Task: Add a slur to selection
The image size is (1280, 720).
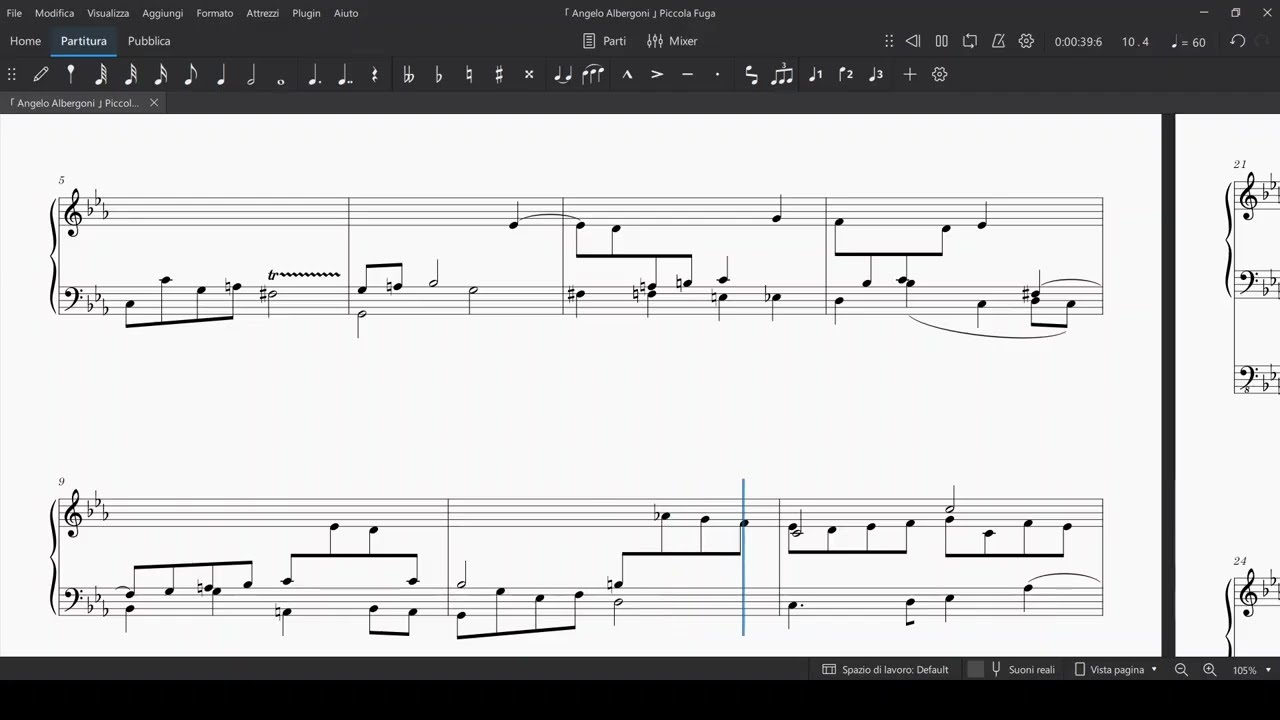Action: (593, 74)
